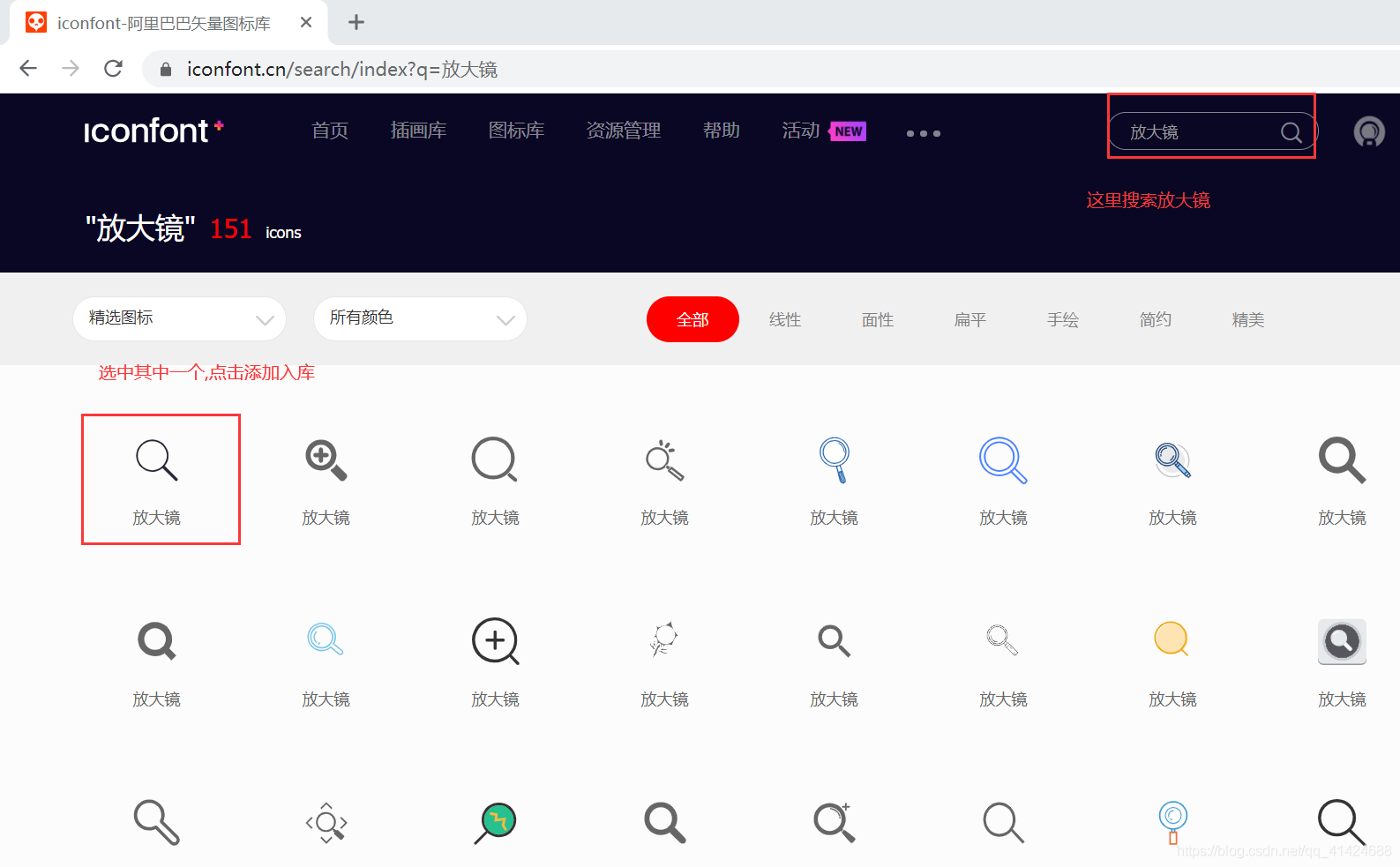Screen dimensions: 1400x867
Task: Select the thin light outlined magnifier in second row
Action: (1002, 640)
